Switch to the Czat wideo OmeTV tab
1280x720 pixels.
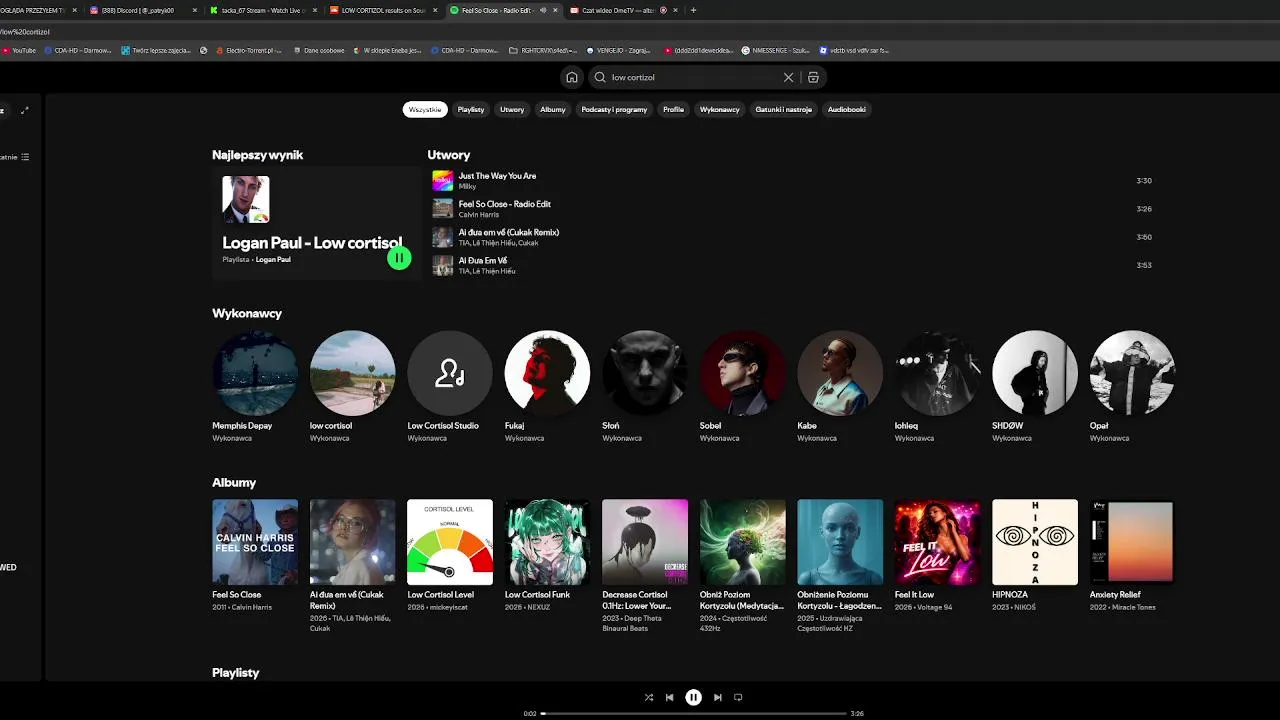click(x=623, y=10)
